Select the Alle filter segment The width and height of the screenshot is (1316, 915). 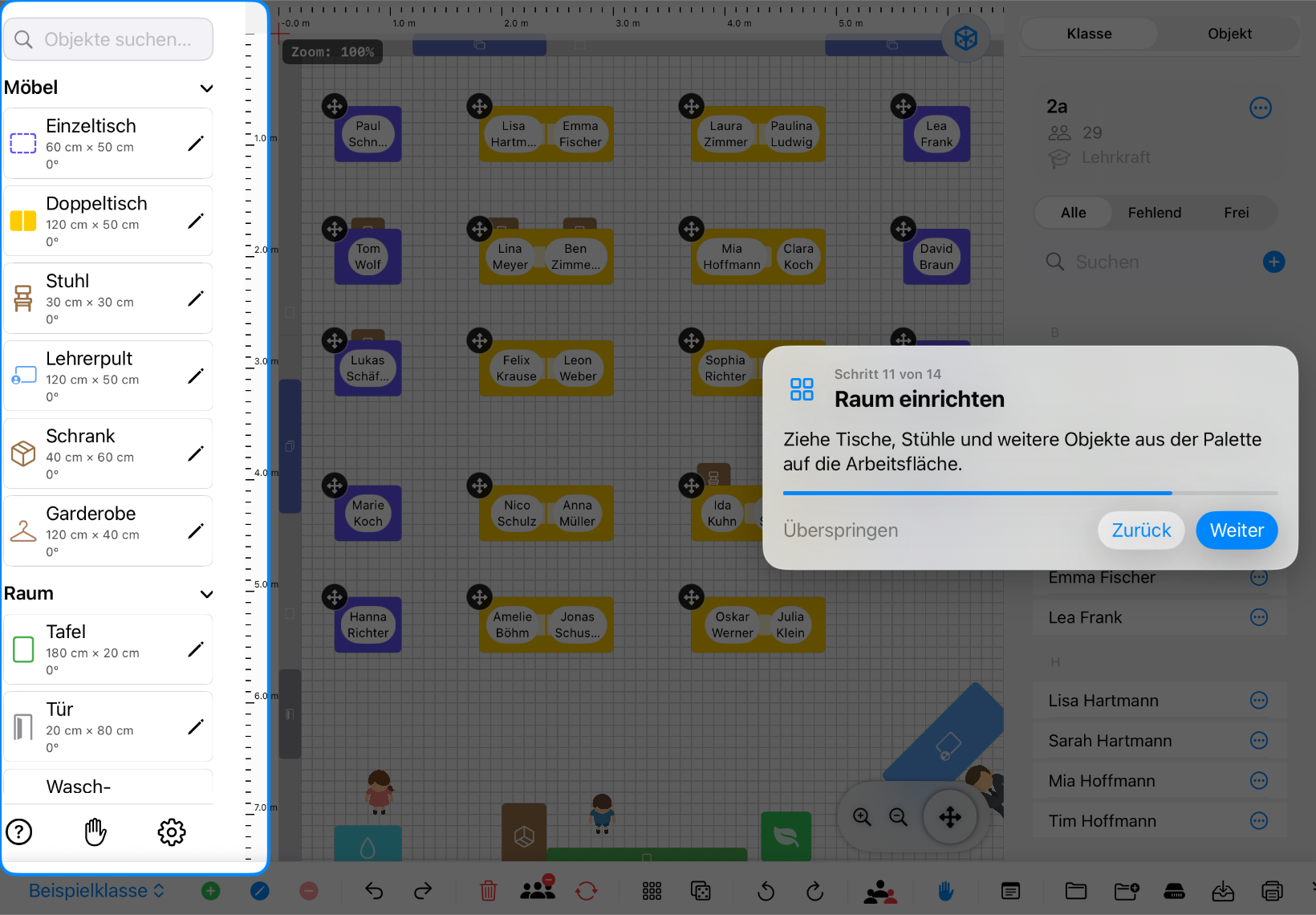pos(1074,213)
